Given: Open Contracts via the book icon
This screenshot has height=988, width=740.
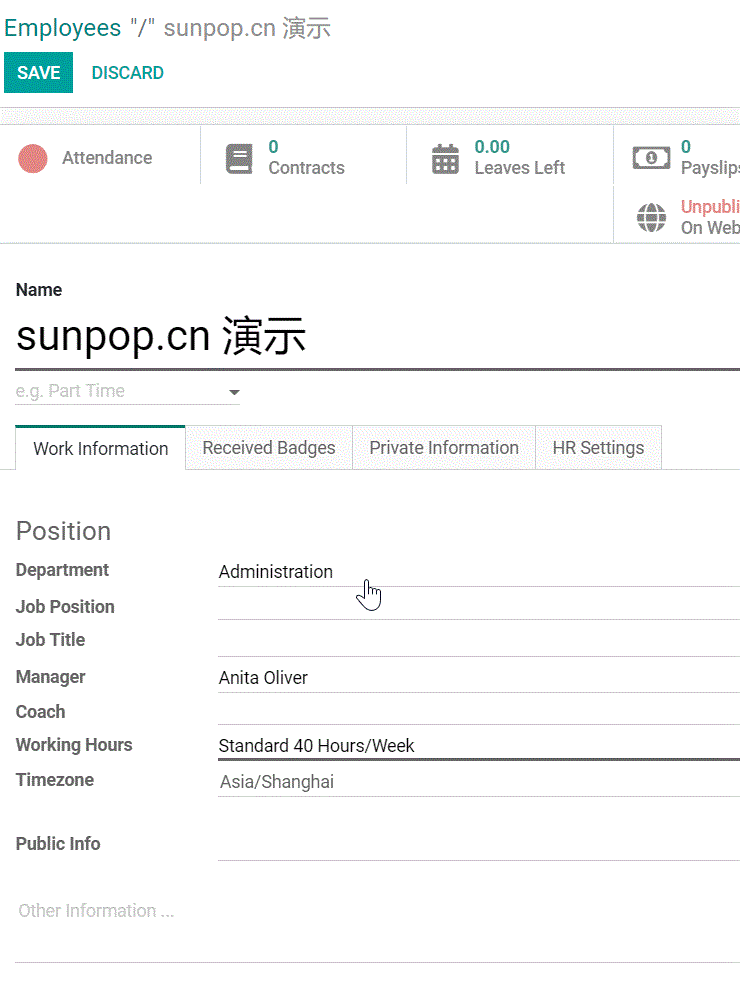Looking at the screenshot, I should click(x=239, y=159).
